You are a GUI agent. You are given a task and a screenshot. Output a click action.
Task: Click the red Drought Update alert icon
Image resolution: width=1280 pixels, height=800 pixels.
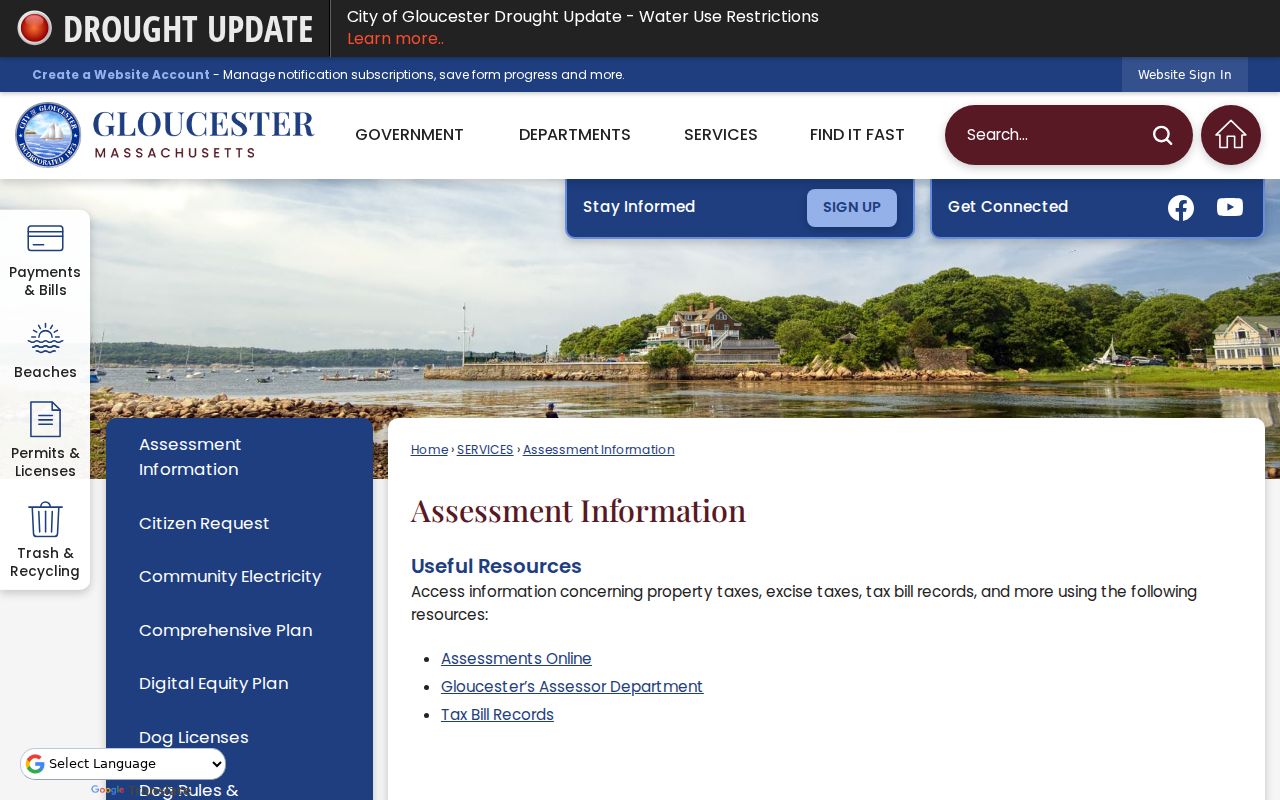coord(34,28)
